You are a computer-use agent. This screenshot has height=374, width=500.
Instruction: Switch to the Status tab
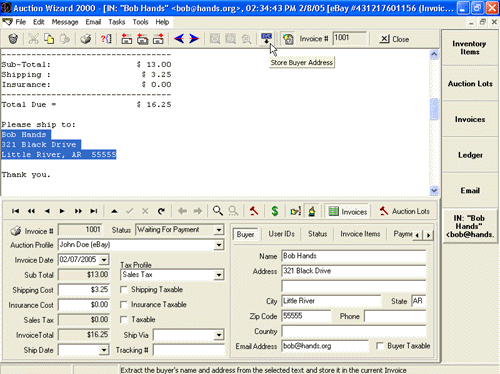point(317,234)
